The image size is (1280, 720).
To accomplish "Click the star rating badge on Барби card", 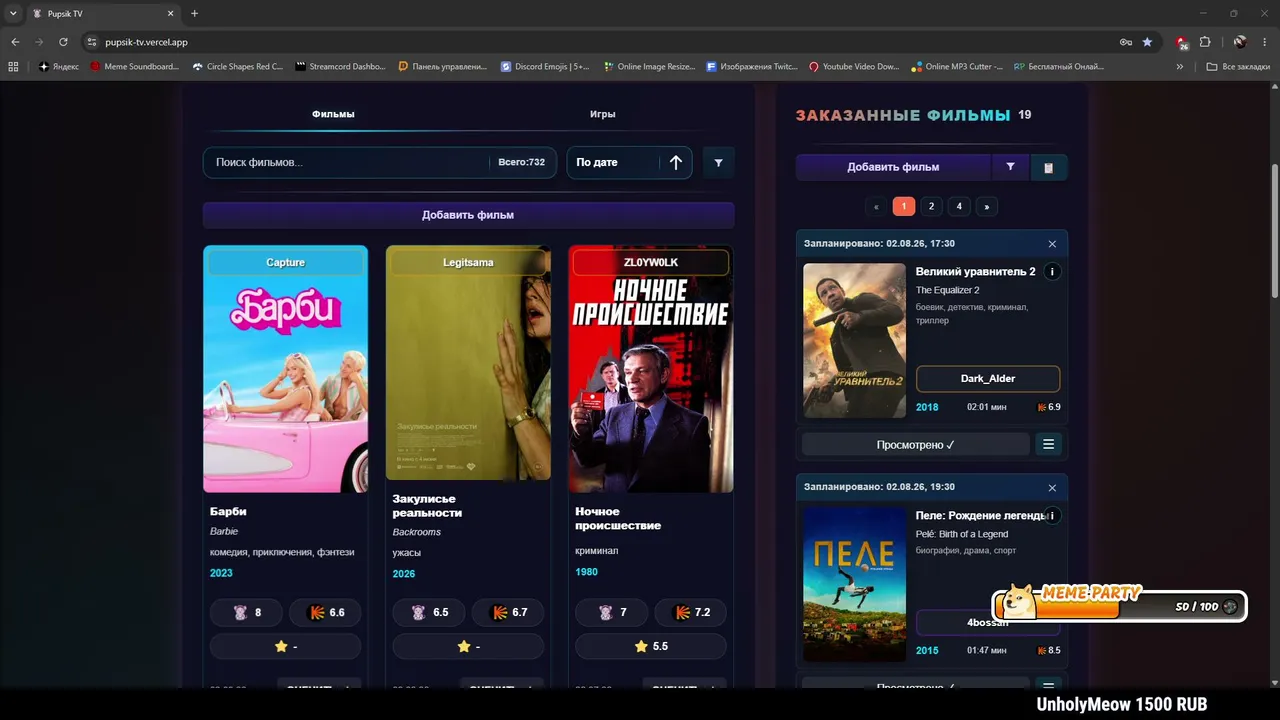I will coord(286,647).
